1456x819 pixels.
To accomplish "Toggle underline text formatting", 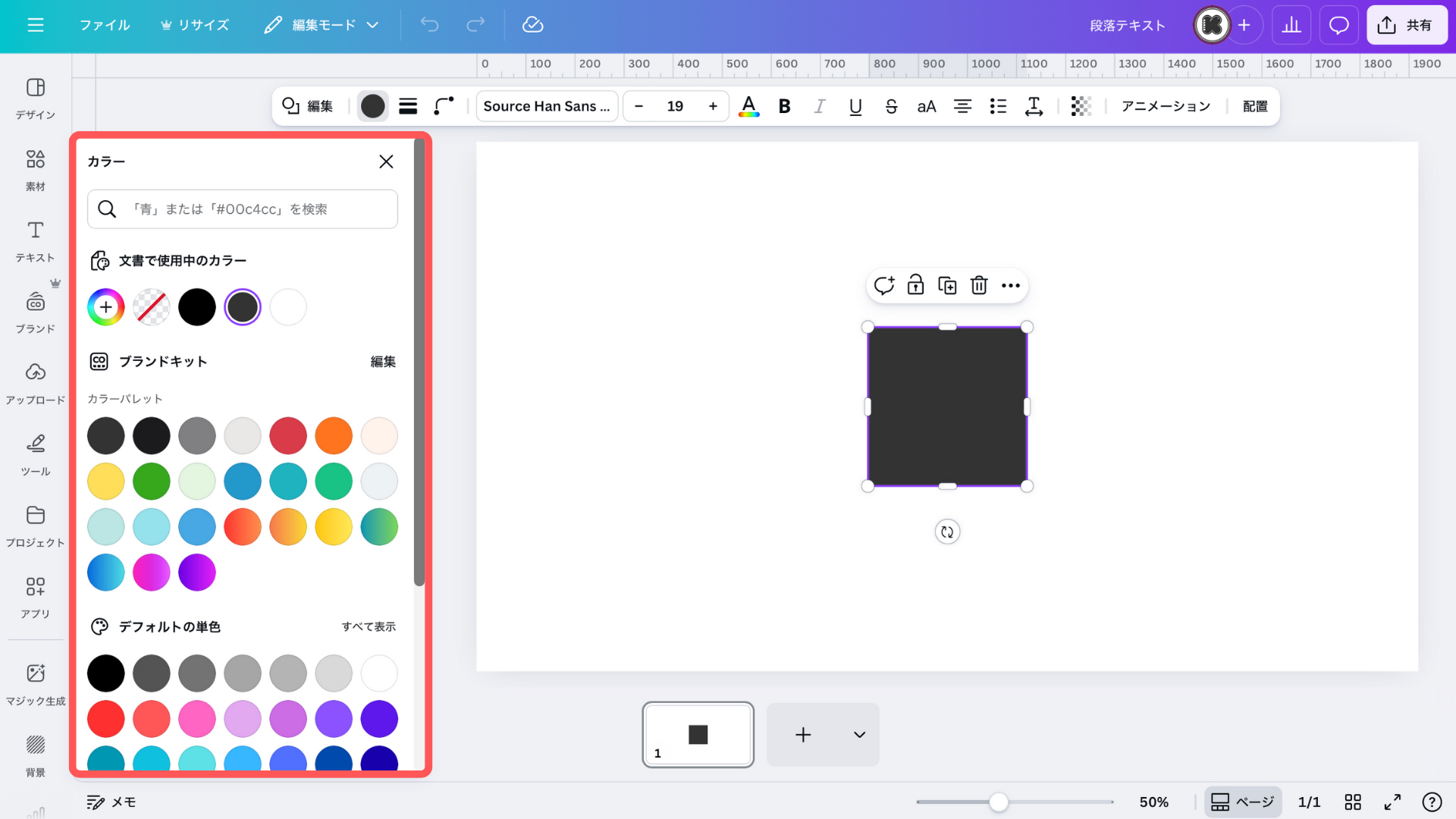I will pos(855,106).
